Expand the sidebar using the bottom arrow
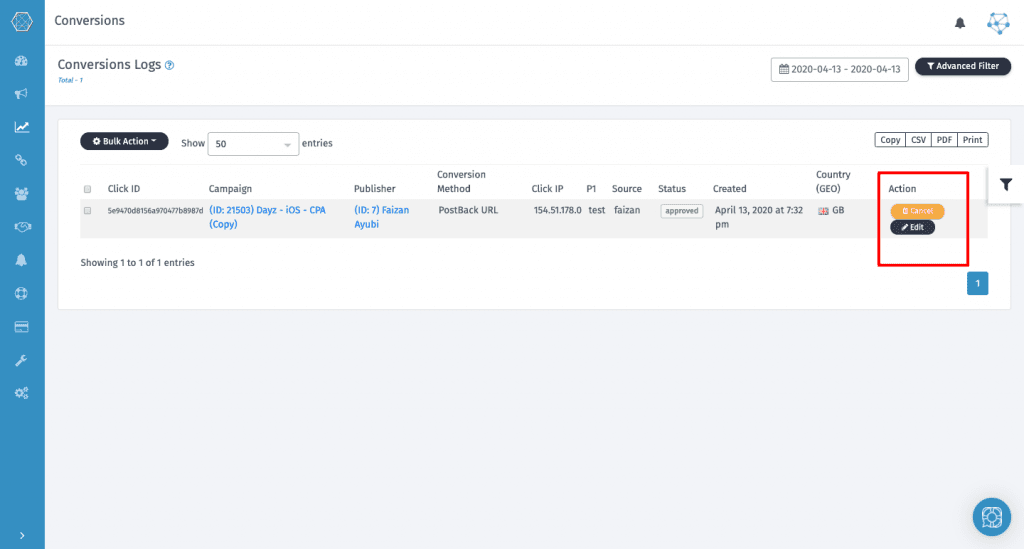The height and width of the screenshot is (549, 1024). [21, 536]
